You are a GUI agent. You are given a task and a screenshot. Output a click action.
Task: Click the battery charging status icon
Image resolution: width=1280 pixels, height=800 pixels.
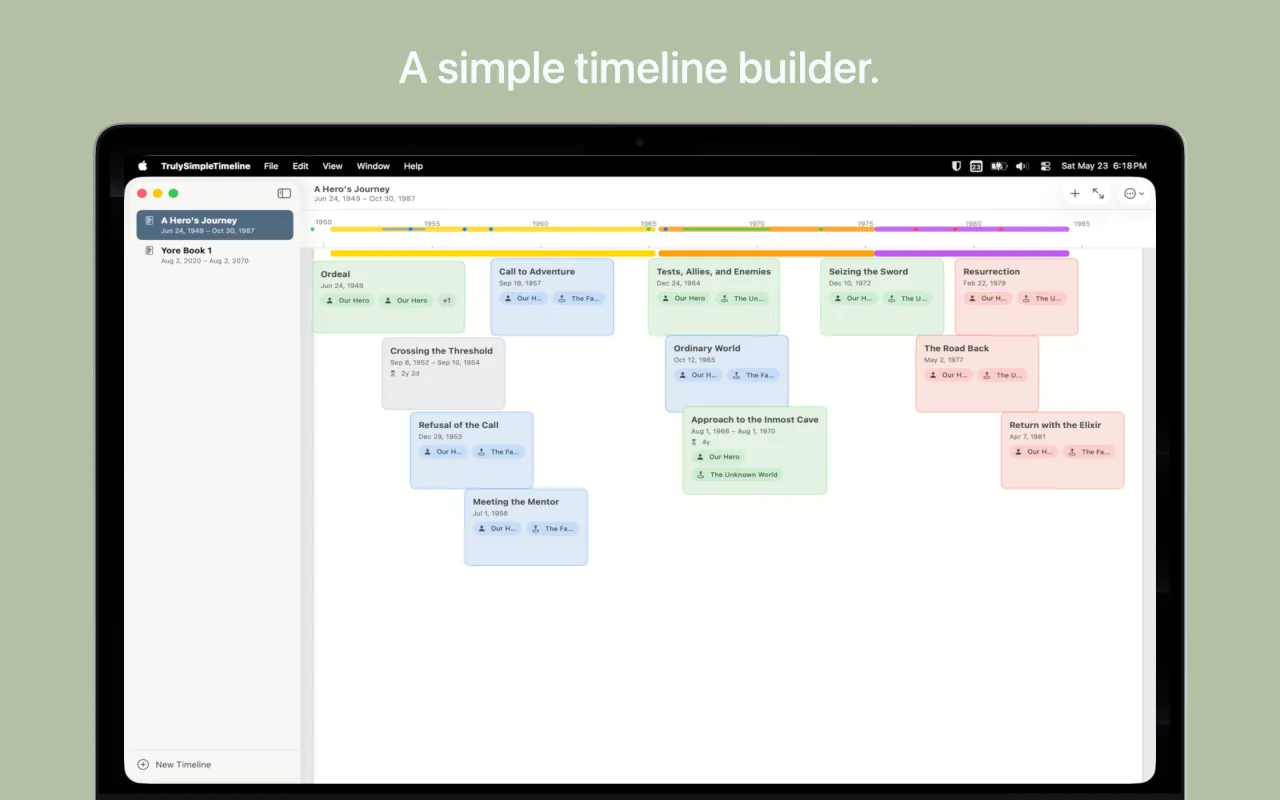(x=998, y=166)
